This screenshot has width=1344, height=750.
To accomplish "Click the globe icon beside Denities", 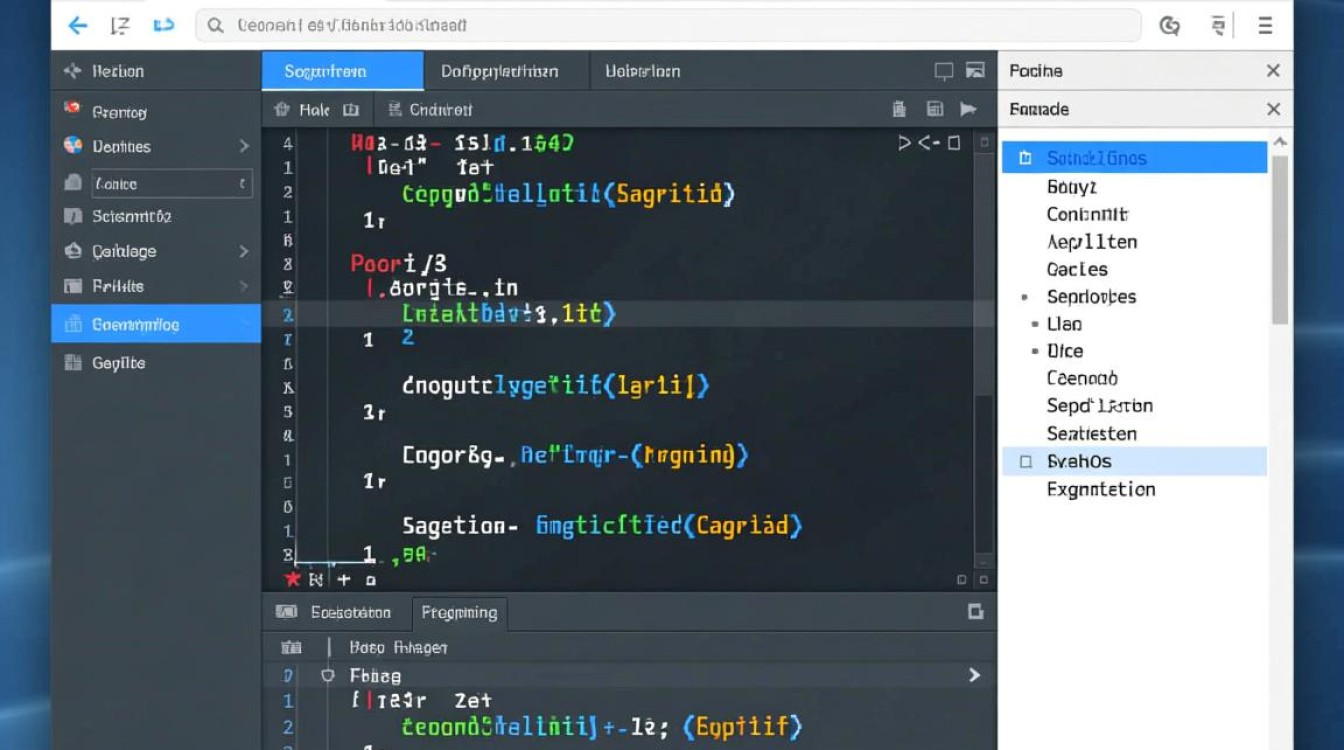I will (x=72, y=146).
